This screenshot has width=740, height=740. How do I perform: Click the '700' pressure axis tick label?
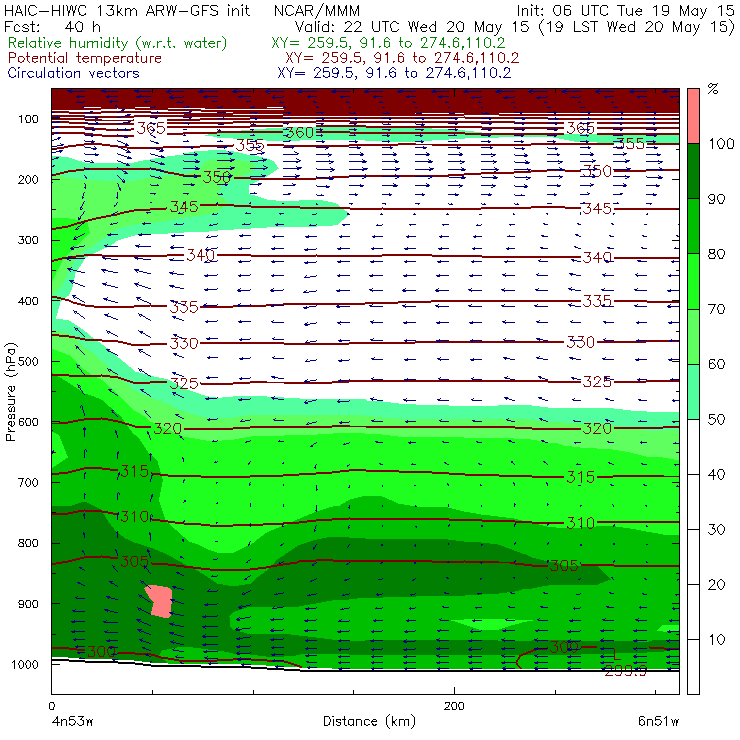pyautogui.click(x=28, y=482)
